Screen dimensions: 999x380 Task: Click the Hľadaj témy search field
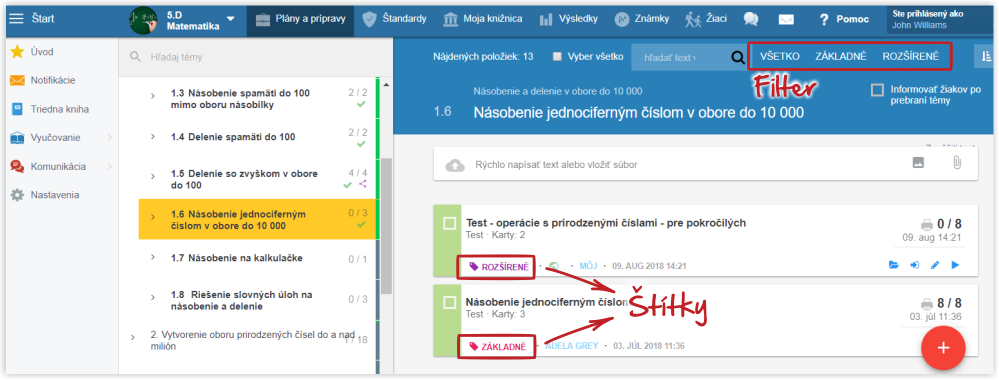pyautogui.click(x=255, y=57)
